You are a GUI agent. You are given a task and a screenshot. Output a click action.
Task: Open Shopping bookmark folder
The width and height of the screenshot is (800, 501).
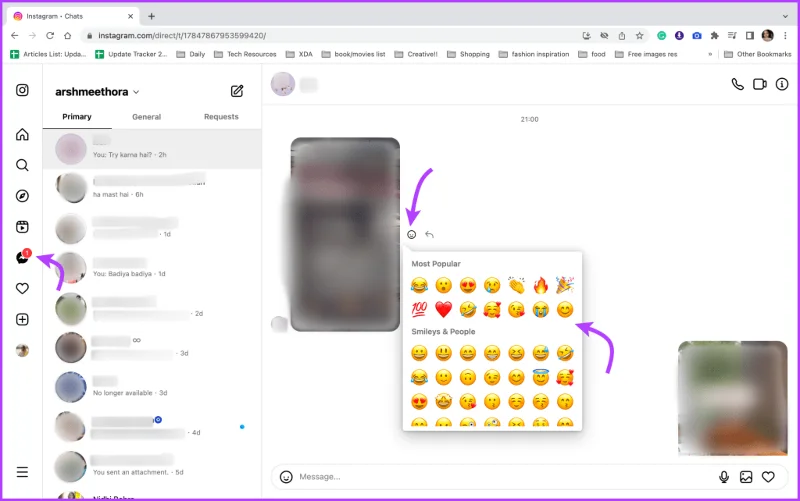[468, 54]
